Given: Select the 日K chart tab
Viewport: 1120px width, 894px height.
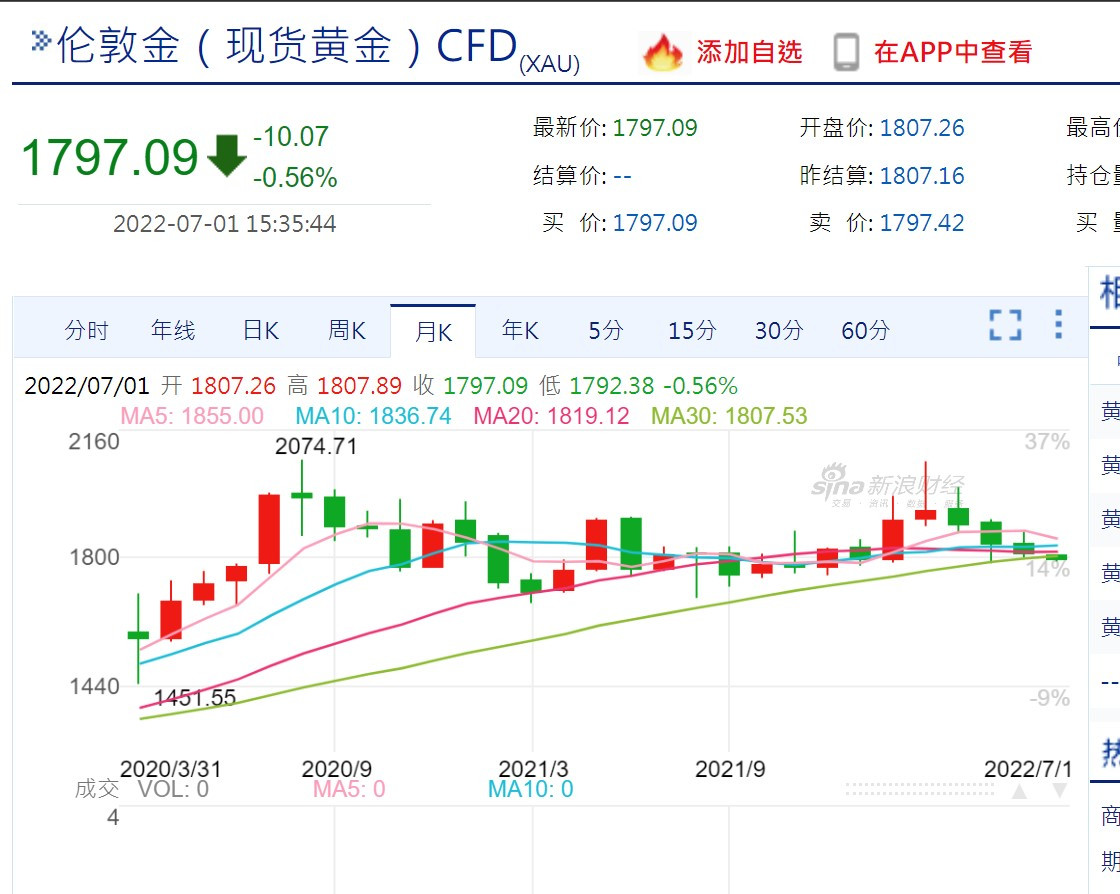Looking at the screenshot, I should (x=261, y=331).
